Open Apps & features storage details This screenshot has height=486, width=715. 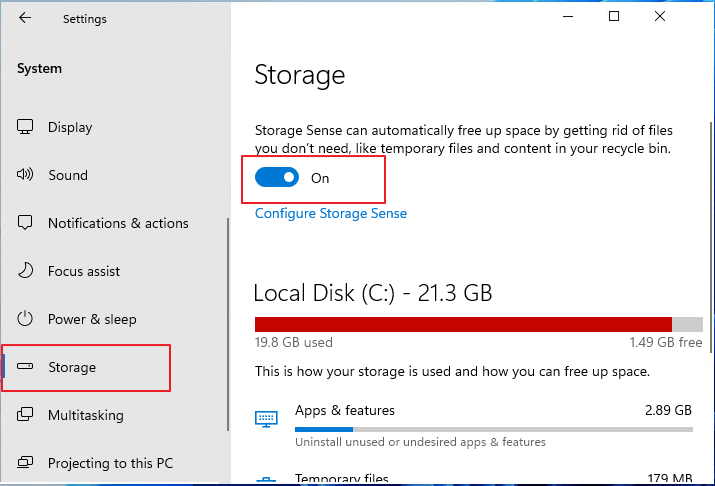click(x=345, y=411)
